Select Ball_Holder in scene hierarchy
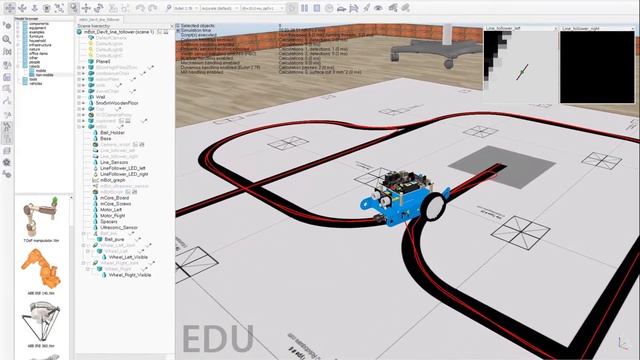 [x=112, y=133]
